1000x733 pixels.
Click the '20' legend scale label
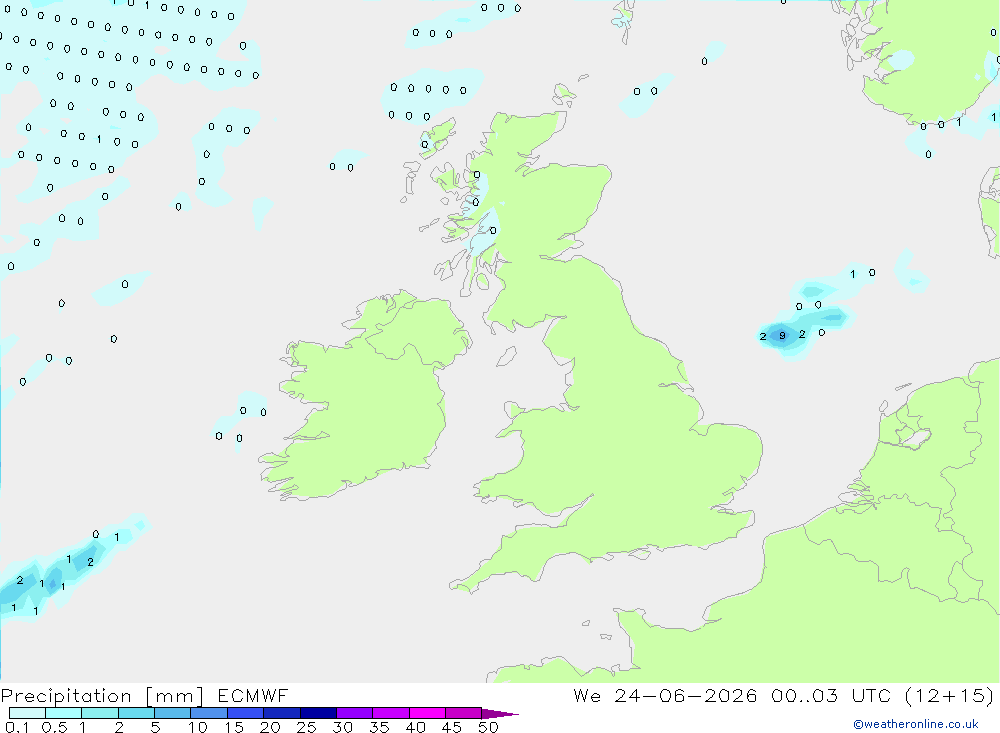pyautogui.click(x=270, y=727)
